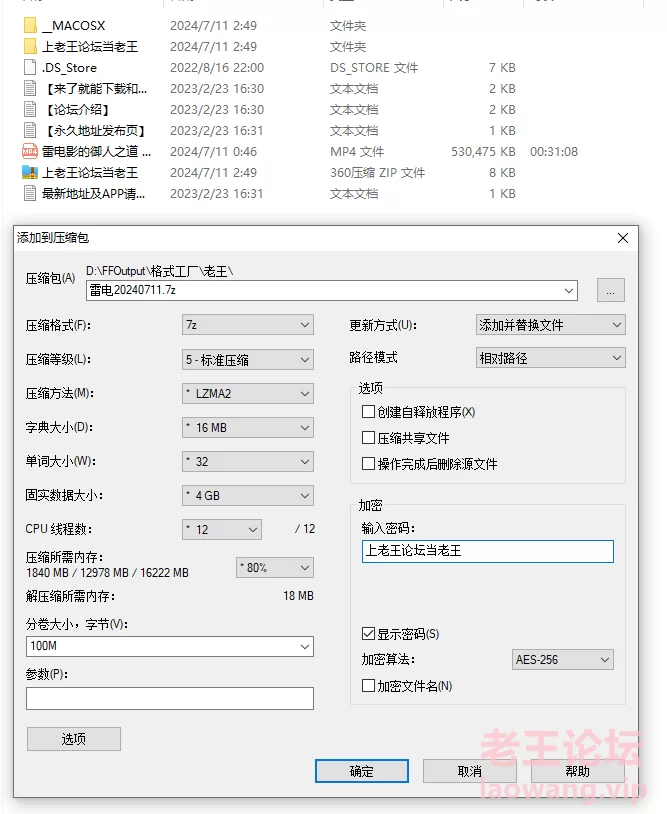Click the 2022/8/16 22:00 date cell
Viewport: 667px width, 814px height.
[x=217, y=67]
